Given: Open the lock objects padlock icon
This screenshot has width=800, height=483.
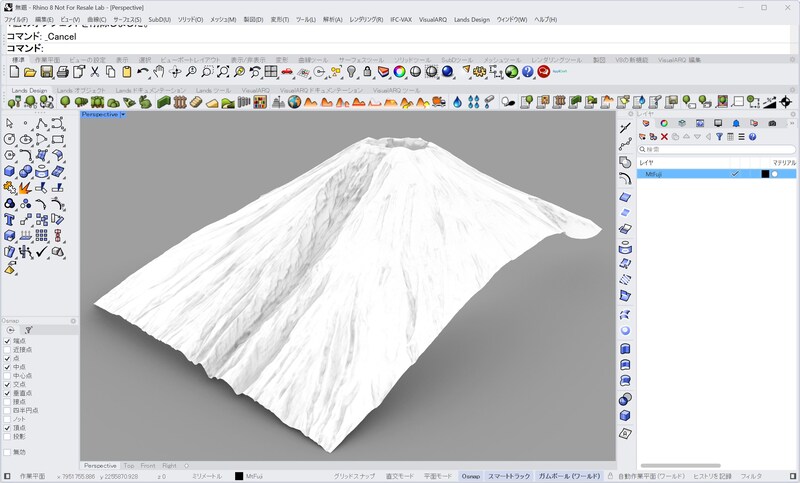Looking at the screenshot, I should [x=367, y=72].
